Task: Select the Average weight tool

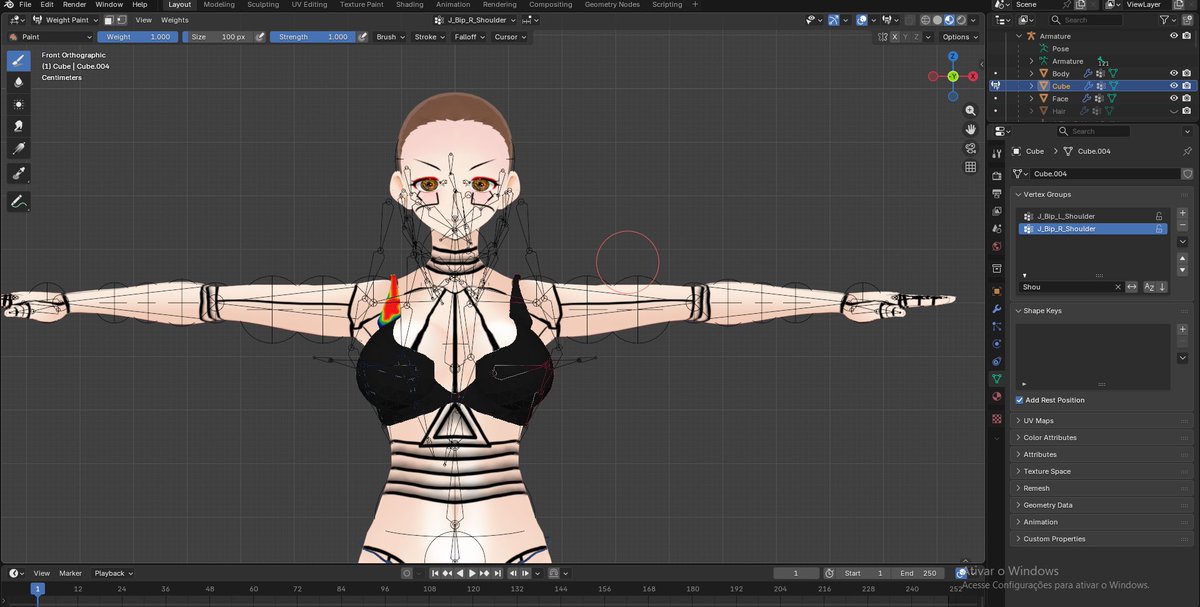Action: click(x=18, y=104)
